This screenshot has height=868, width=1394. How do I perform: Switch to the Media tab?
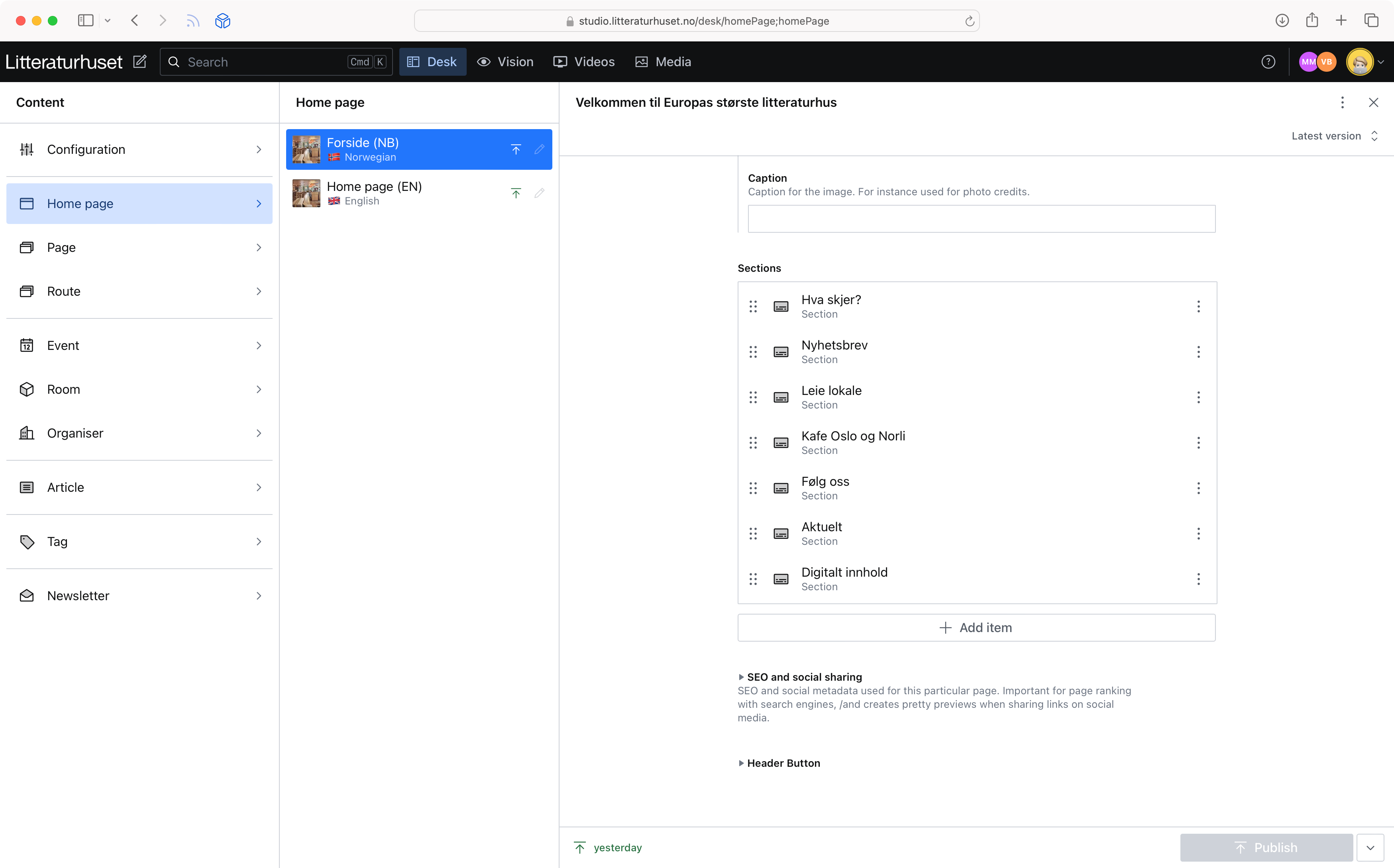click(663, 61)
